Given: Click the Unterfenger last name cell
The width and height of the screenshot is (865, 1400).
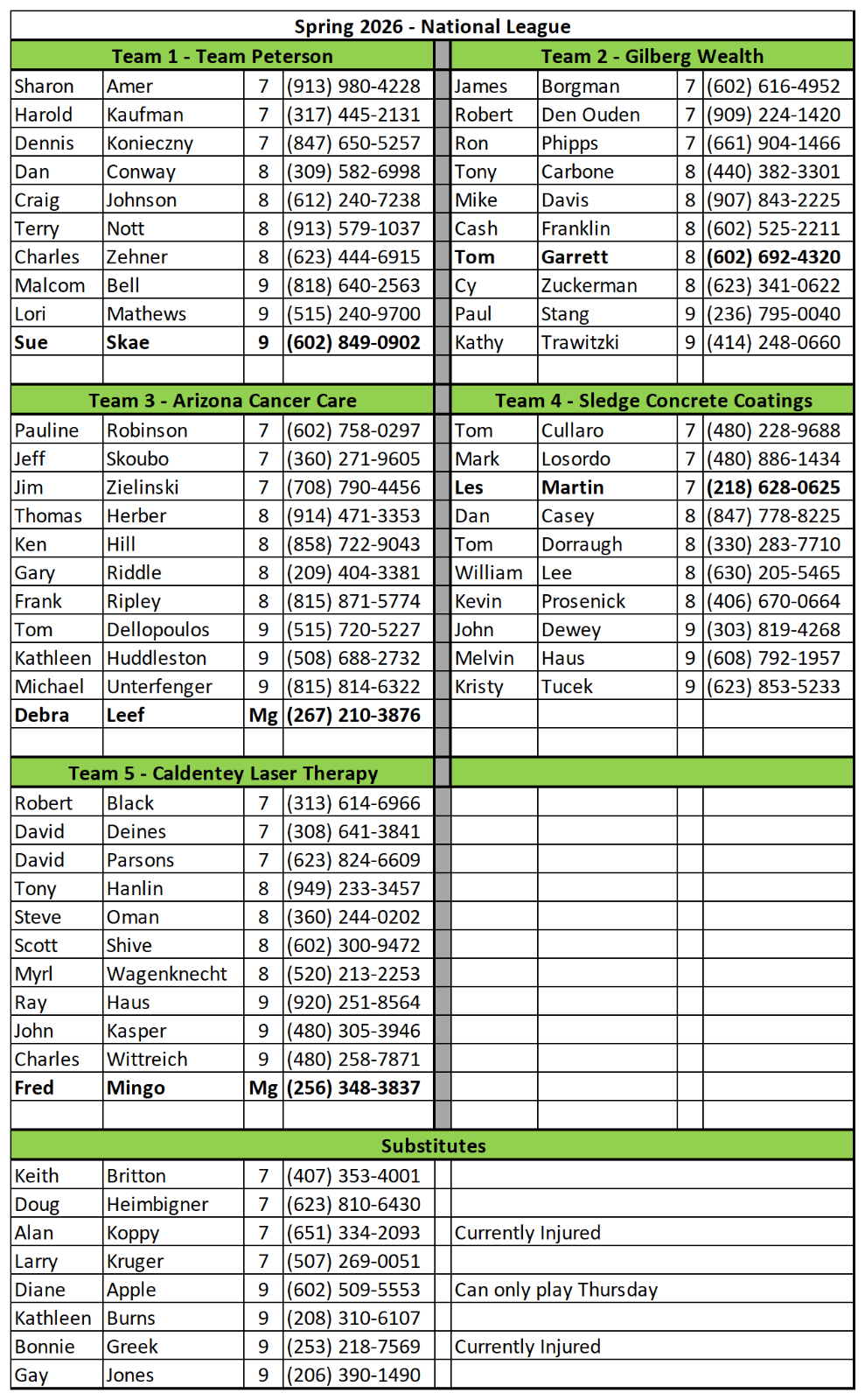Looking at the screenshot, I should click(x=159, y=687).
